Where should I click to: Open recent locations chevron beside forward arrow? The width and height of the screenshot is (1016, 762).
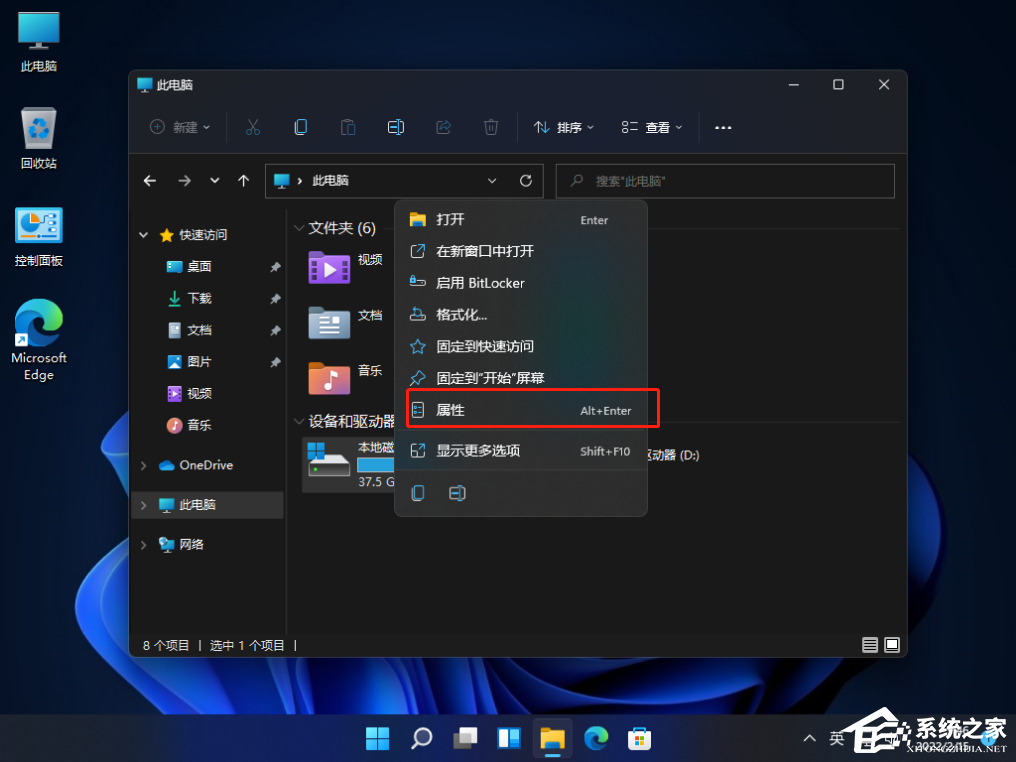[214, 181]
